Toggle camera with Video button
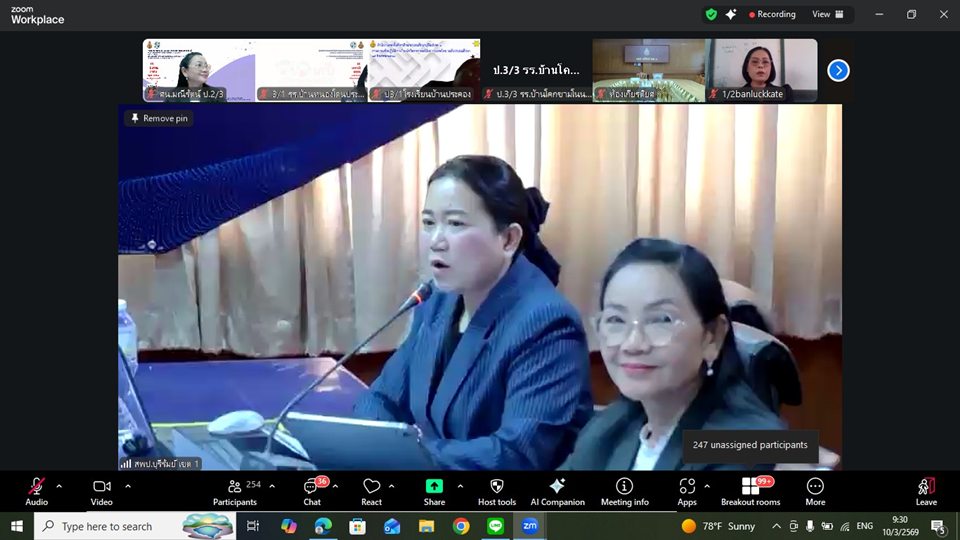 (x=102, y=491)
